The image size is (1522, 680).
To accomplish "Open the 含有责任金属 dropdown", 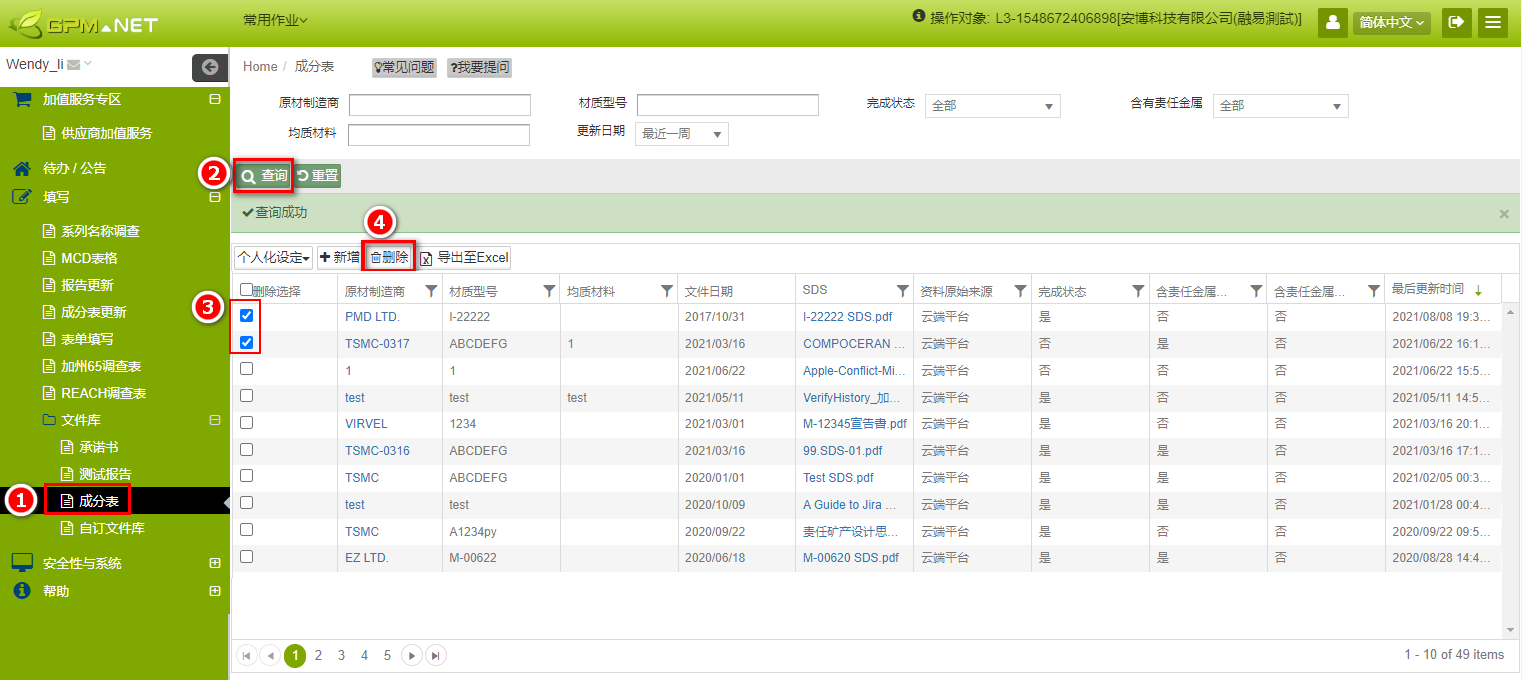I will [x=1280, y=106].
